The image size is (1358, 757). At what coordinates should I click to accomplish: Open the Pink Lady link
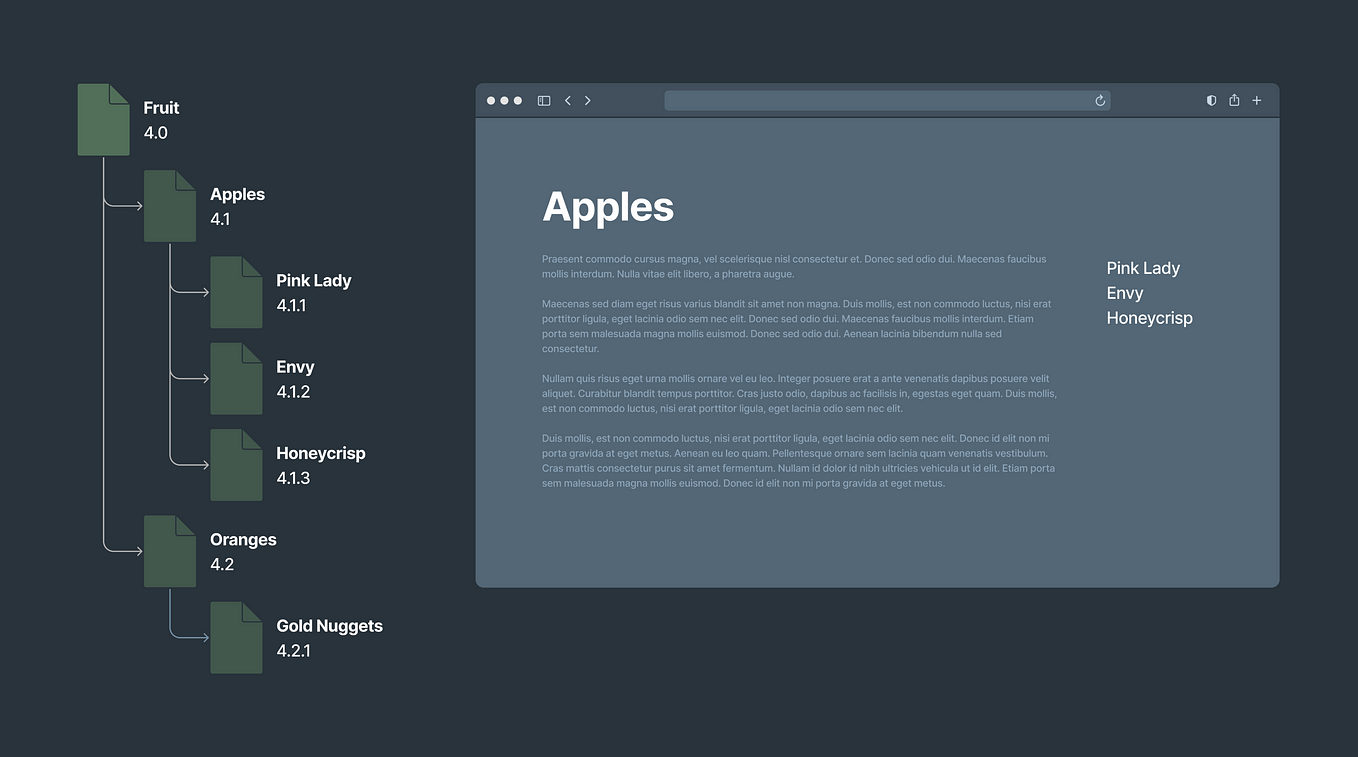(1143, 268)
